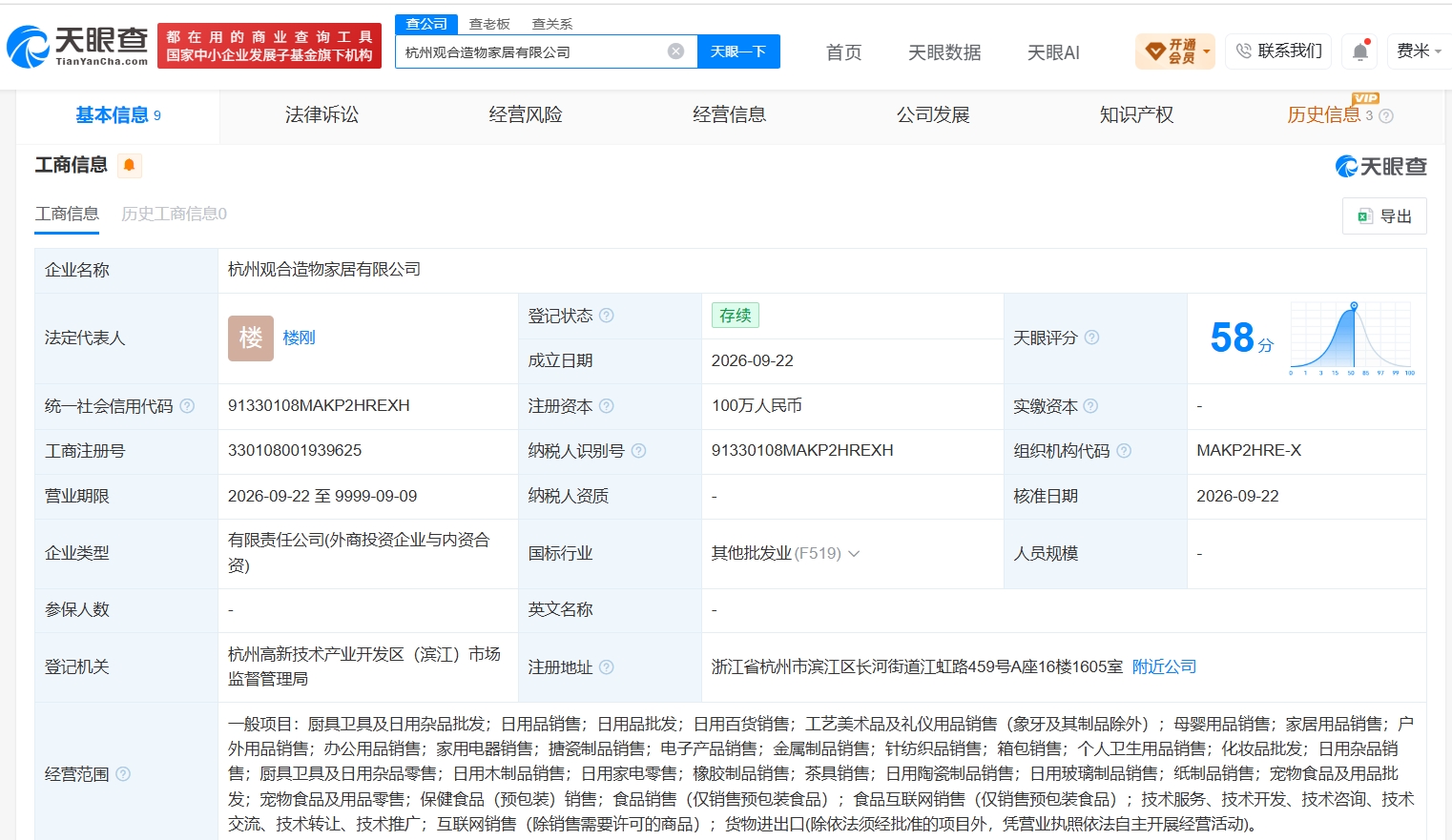Click the 100万人民币 registered capital value
This screenshot has width=1452, height=840.
(x=757, y=406)
